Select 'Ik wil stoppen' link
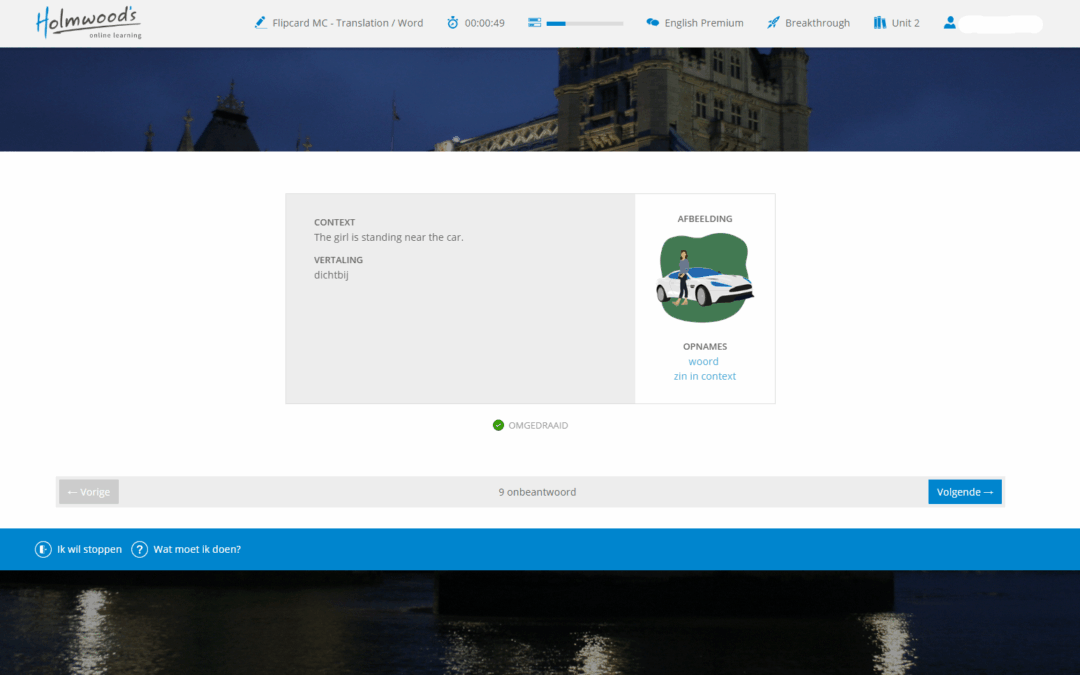The width and height of the screenshot is (1080, 675). click(90, 549)
